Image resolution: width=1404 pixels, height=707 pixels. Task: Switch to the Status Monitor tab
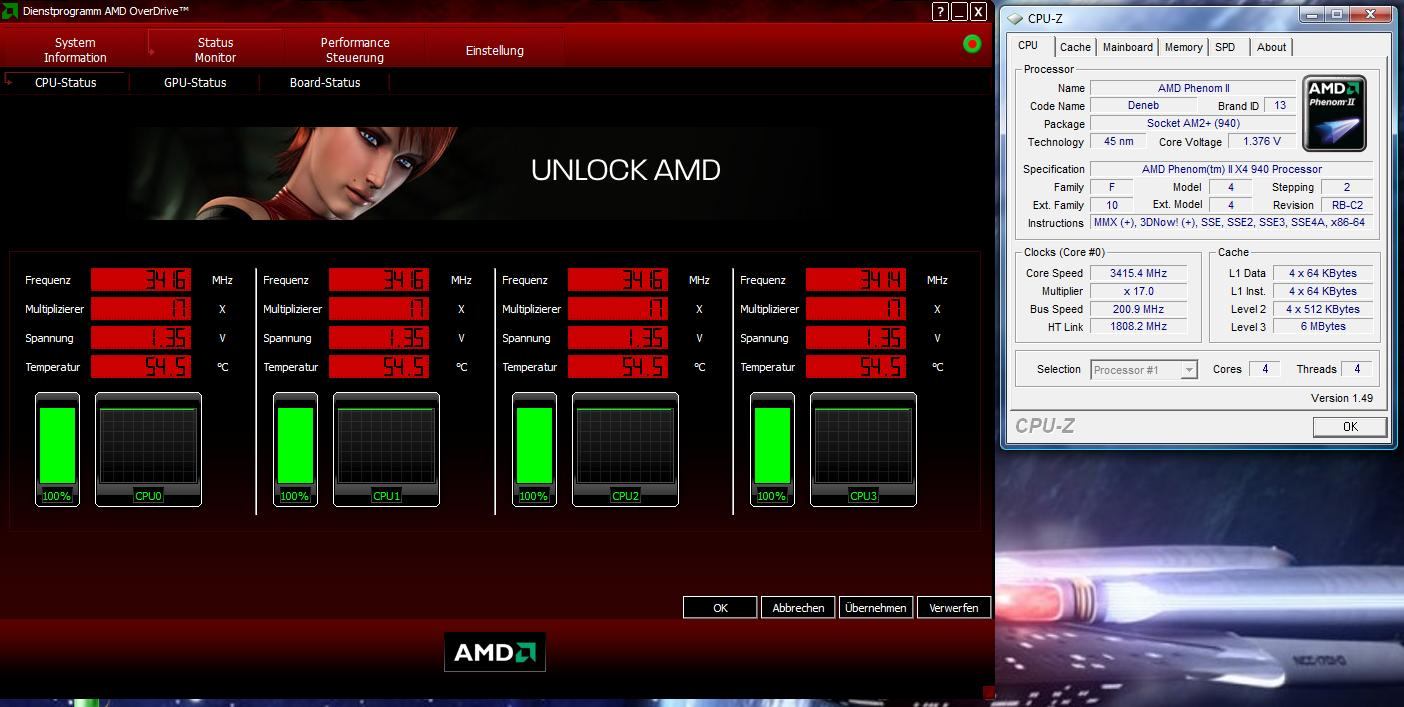point(215,50)
